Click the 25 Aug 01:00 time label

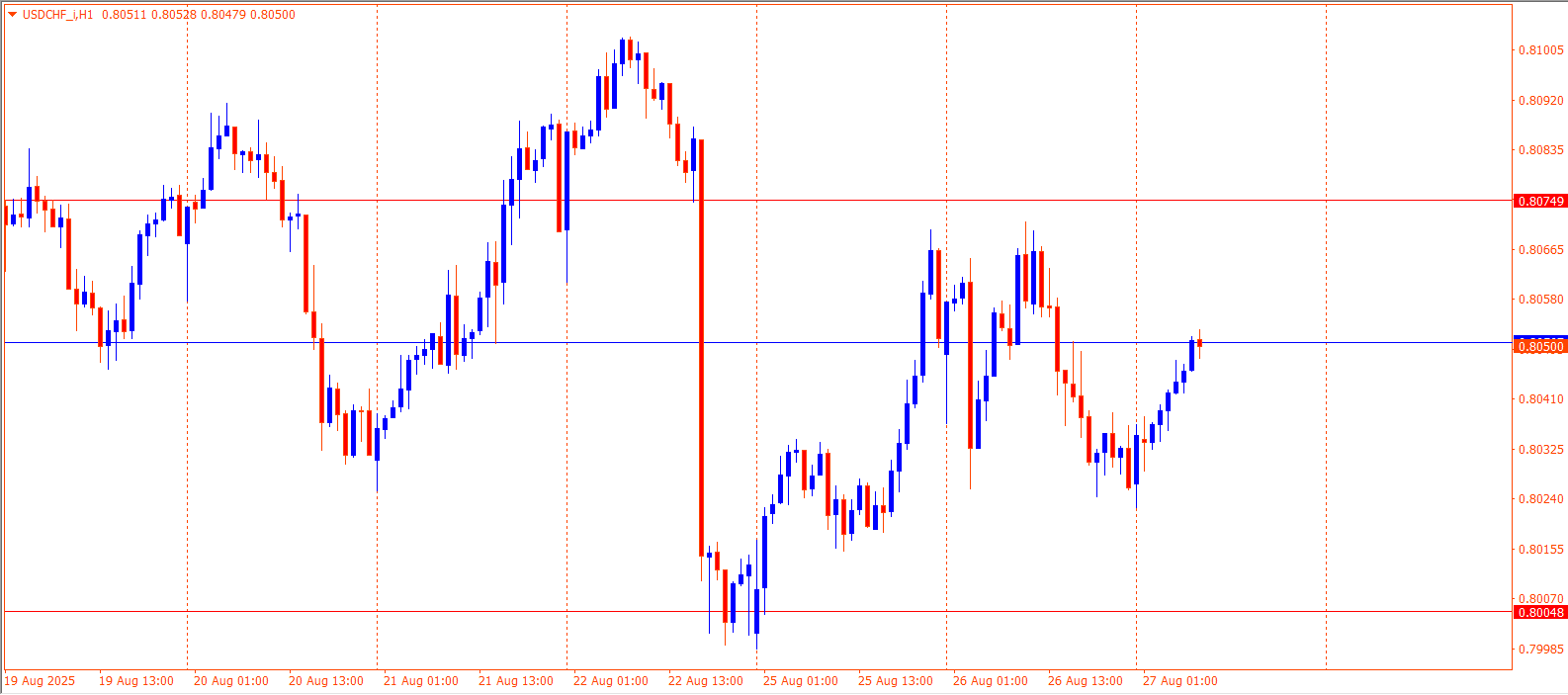point(801,681)
